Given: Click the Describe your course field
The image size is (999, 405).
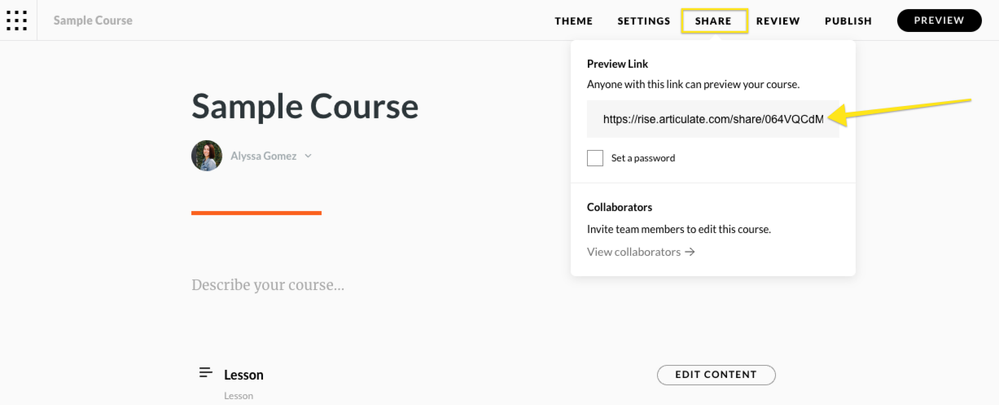Looking at the screenshot, I should point(268,285).
